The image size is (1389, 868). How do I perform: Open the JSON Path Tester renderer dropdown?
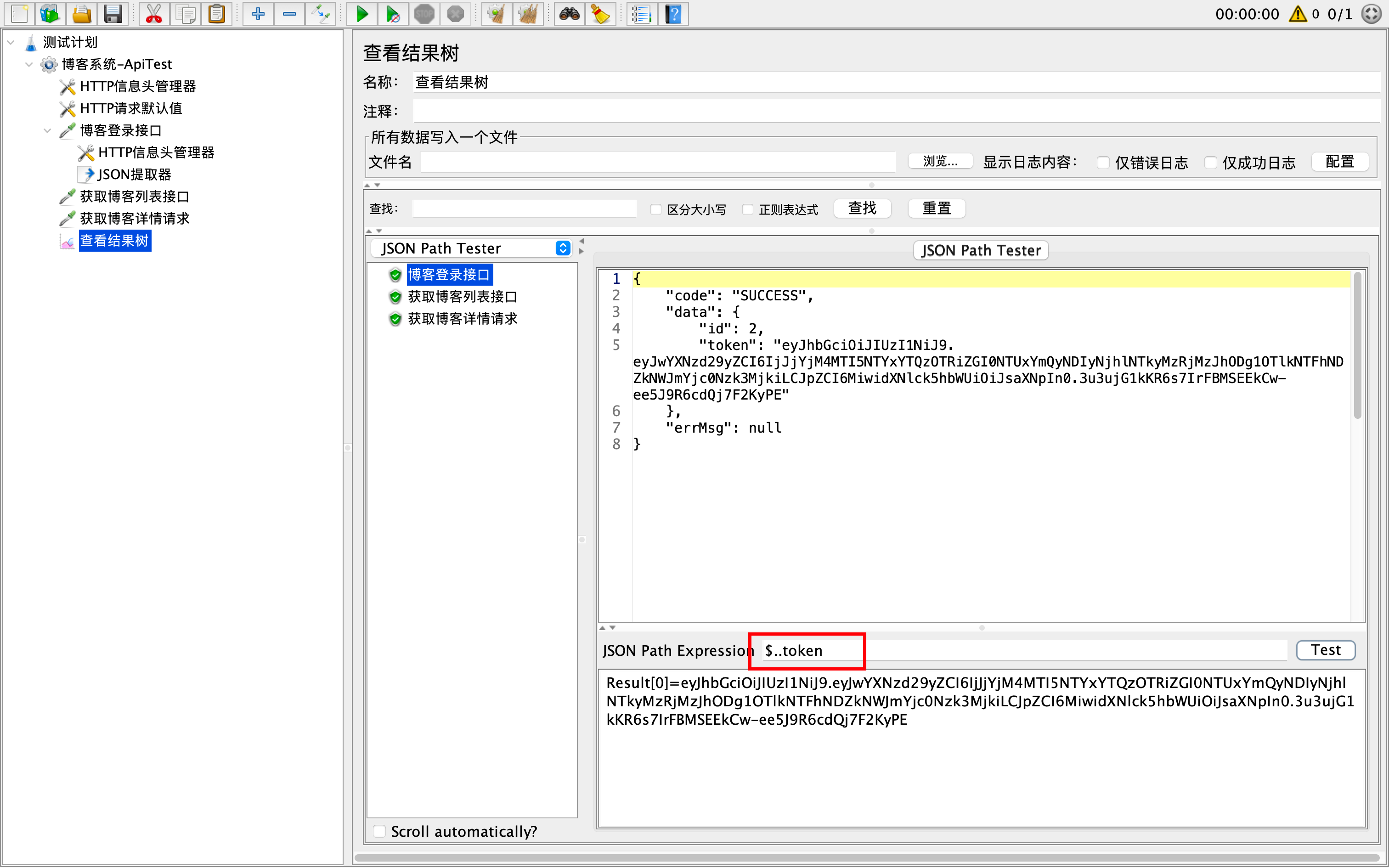click(x=471, y=248)
